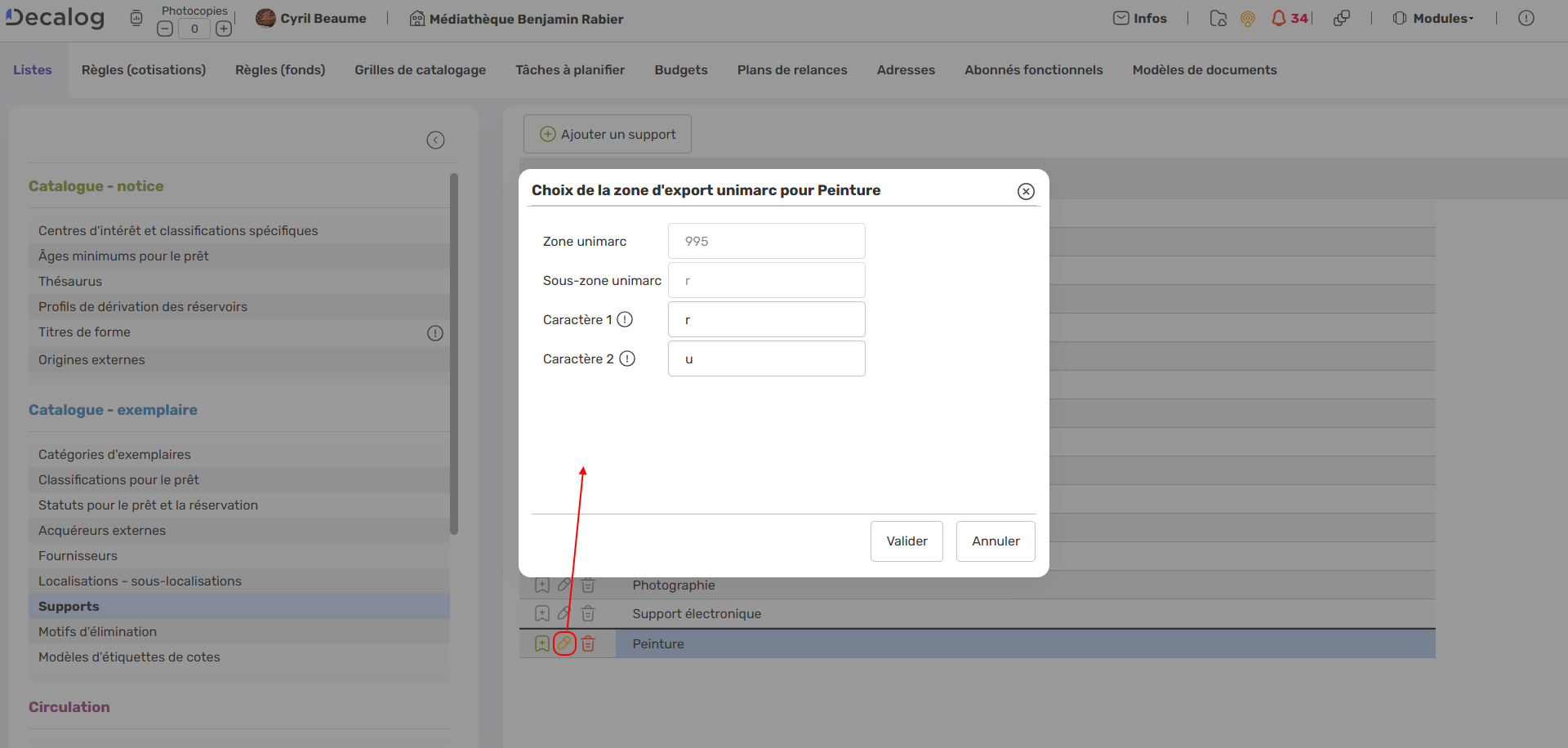Collapse the left sidebar with the chevron

coord(435,140)
